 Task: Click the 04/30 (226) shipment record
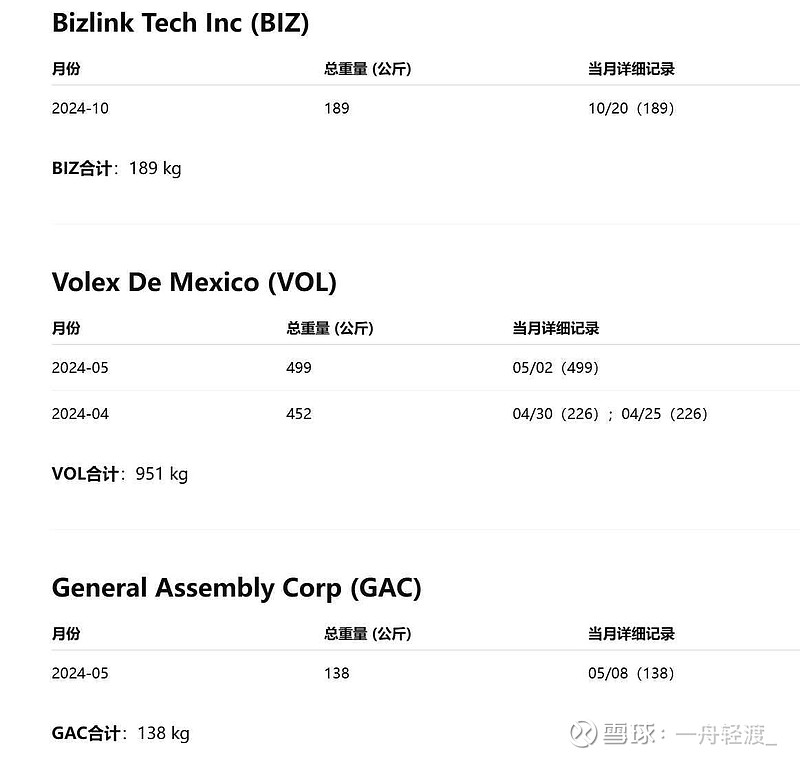556,414
